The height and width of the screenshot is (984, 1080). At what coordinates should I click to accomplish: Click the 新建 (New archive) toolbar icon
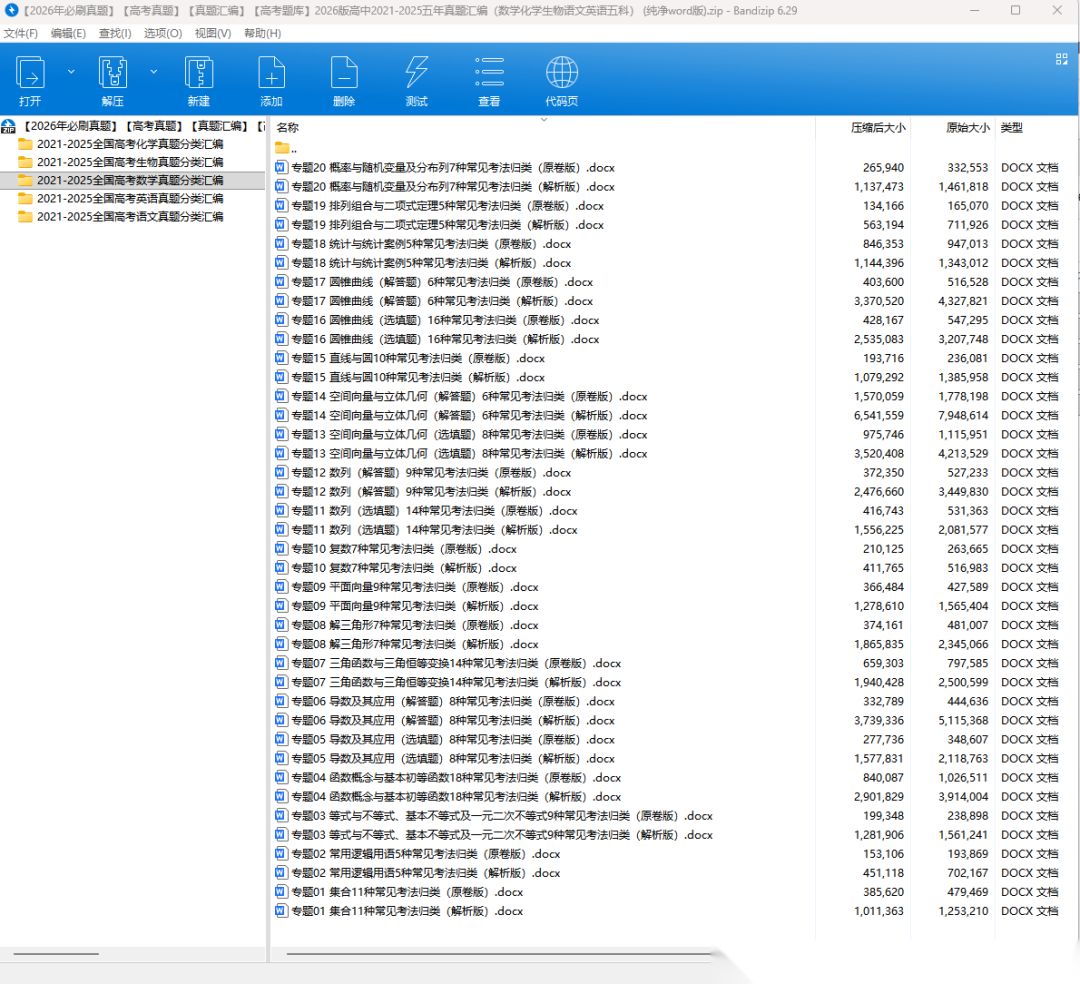coord(199,74)
